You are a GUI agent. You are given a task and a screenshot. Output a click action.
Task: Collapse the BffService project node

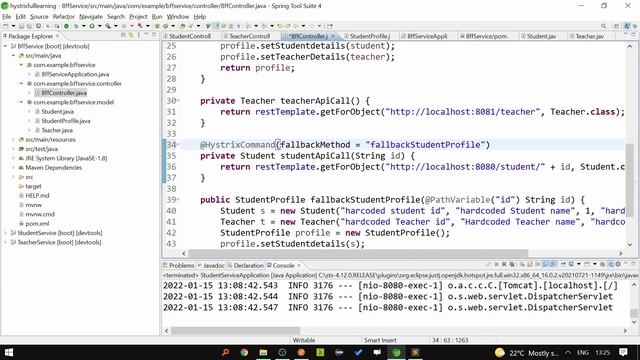pyautogui.click(x=5, y=46)
